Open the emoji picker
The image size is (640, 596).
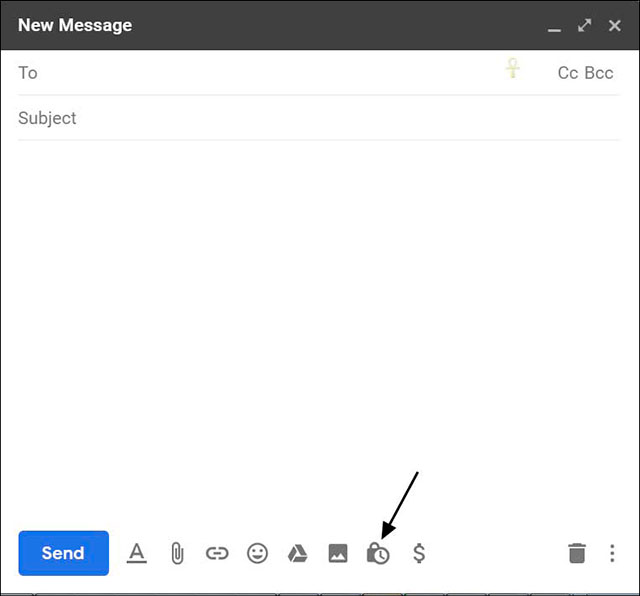coord(258,553)
